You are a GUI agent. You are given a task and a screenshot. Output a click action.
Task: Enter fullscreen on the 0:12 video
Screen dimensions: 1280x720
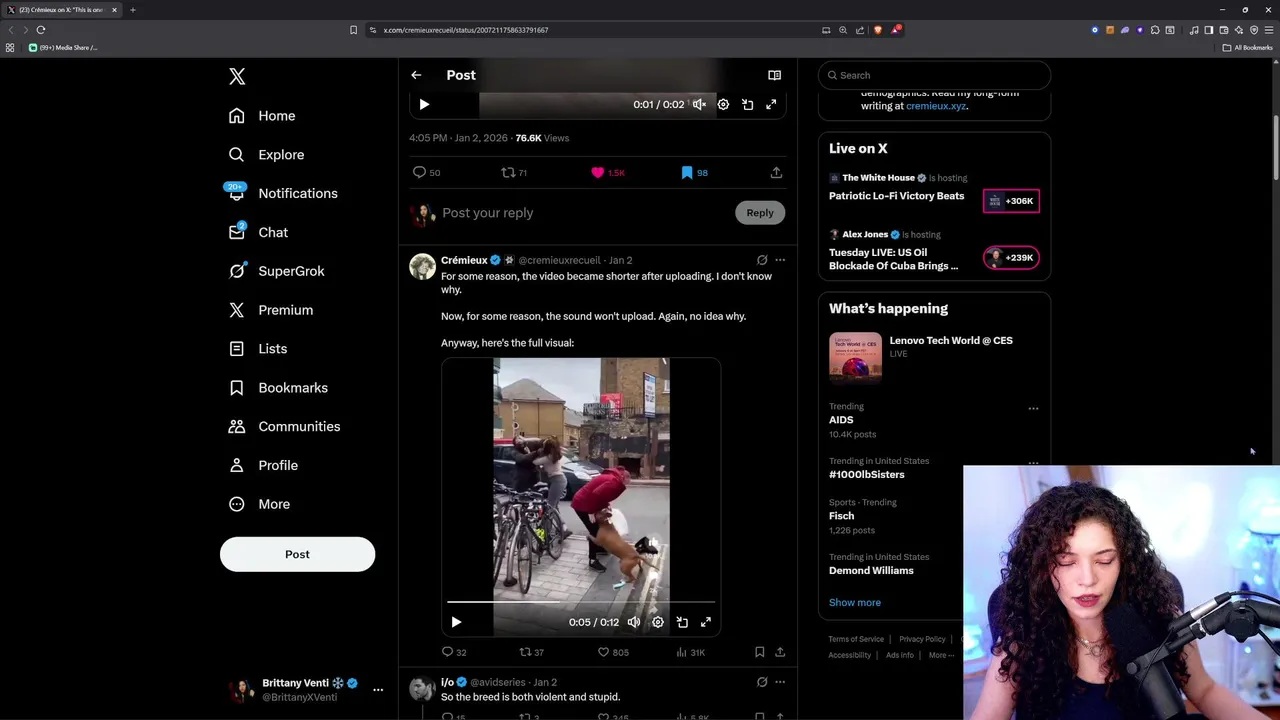[706, 622]
